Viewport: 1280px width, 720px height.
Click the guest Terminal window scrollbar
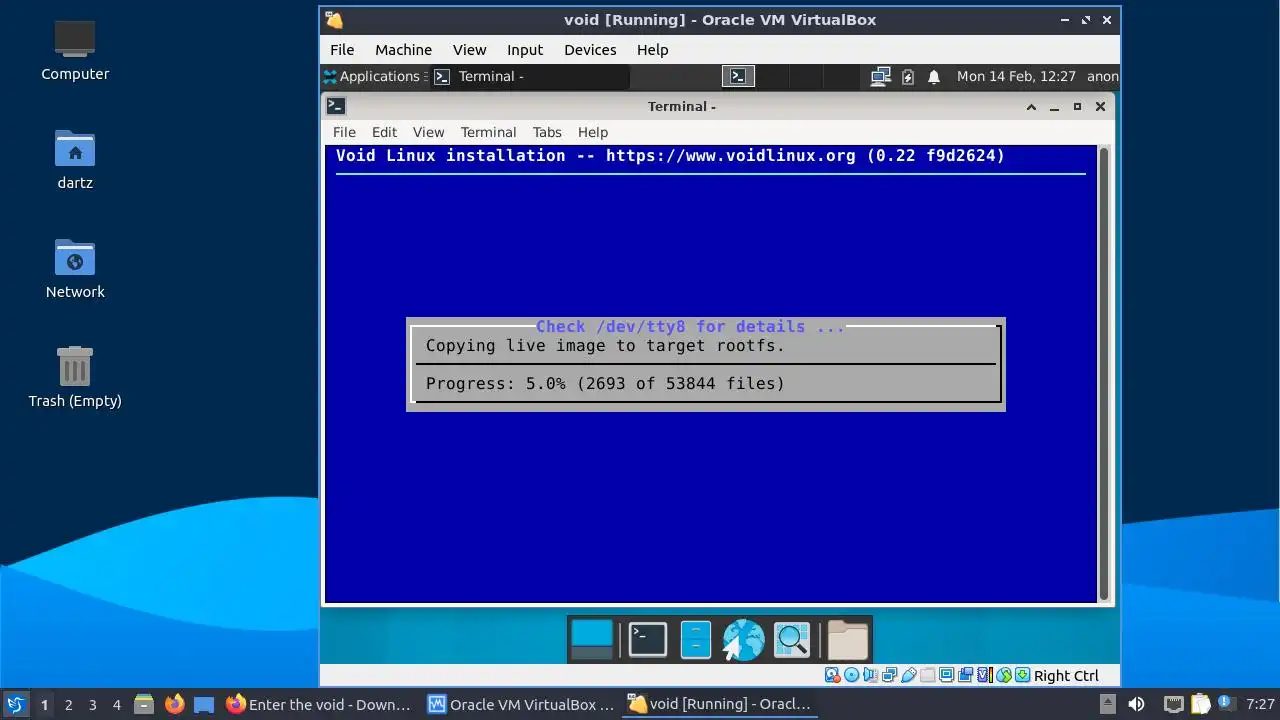tap(1105, 374)
